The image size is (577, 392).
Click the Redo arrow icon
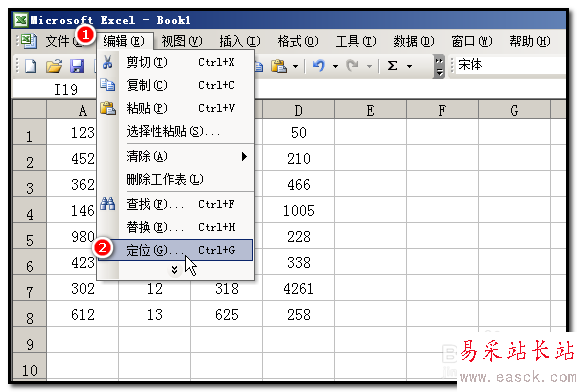point(353,66)
